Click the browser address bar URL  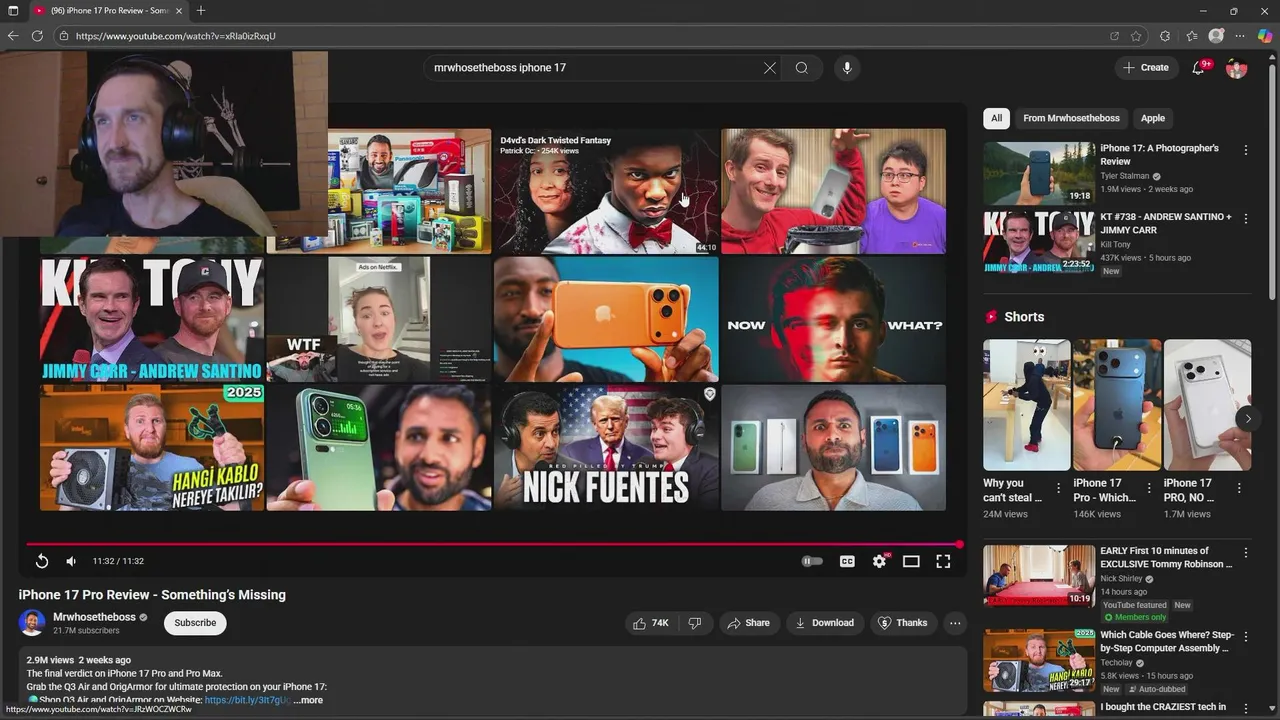175,36
